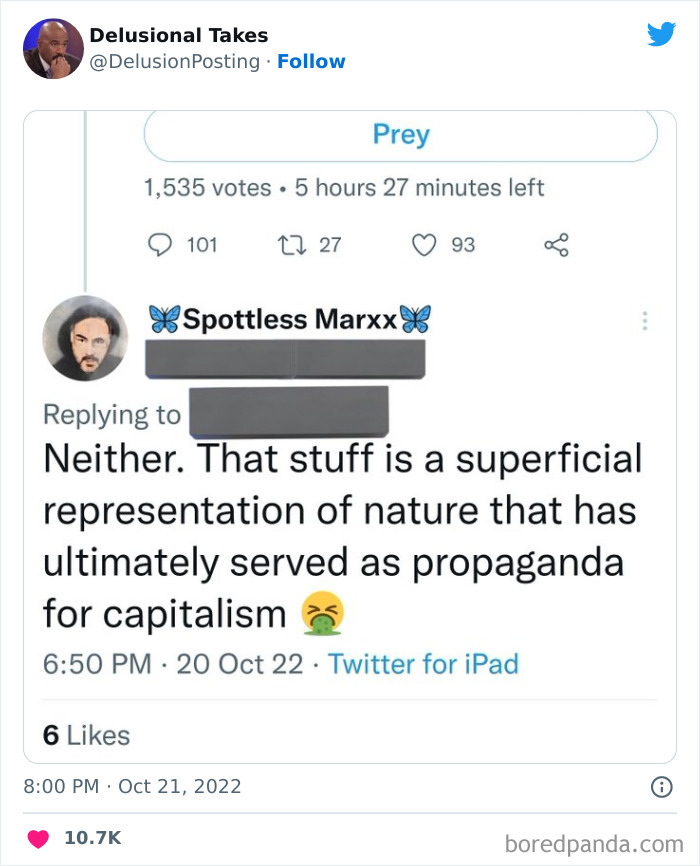Click the pink heart like icon
The height and width of the screenshot is (866, 700).
[x=40, y=838]
